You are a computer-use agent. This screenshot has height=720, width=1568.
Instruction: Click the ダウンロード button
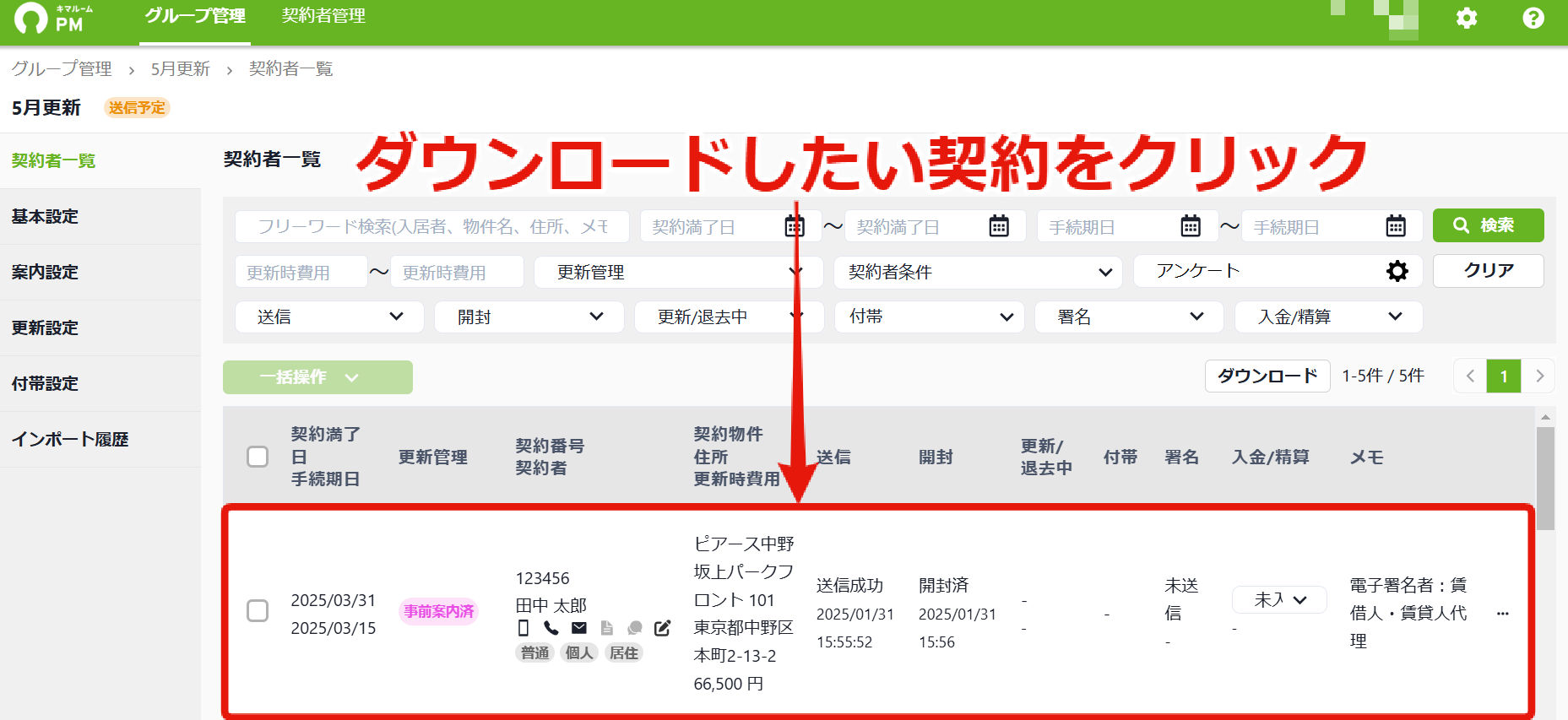1267,376
